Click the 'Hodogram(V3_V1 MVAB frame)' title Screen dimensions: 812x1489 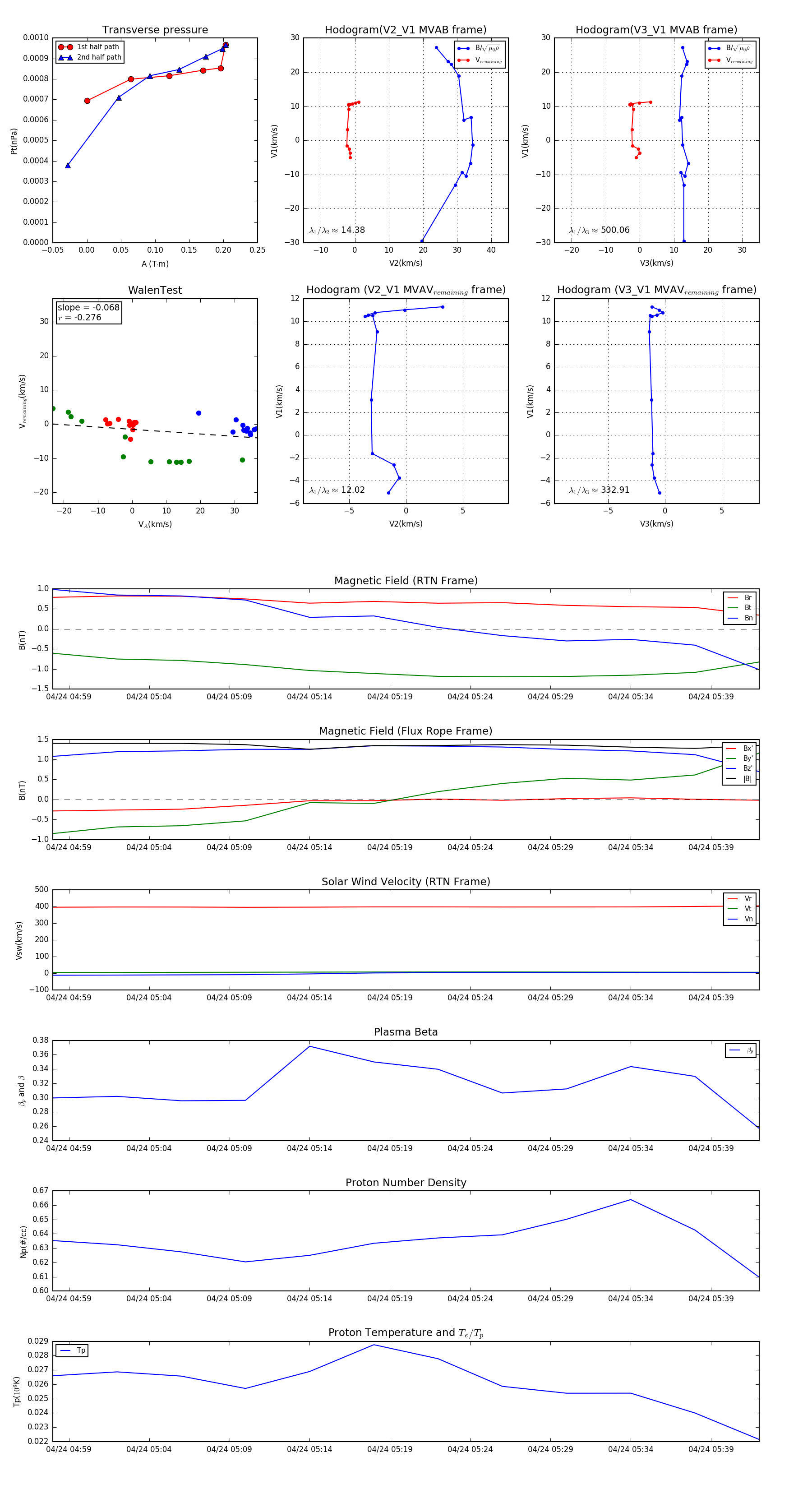coord(656,29)
